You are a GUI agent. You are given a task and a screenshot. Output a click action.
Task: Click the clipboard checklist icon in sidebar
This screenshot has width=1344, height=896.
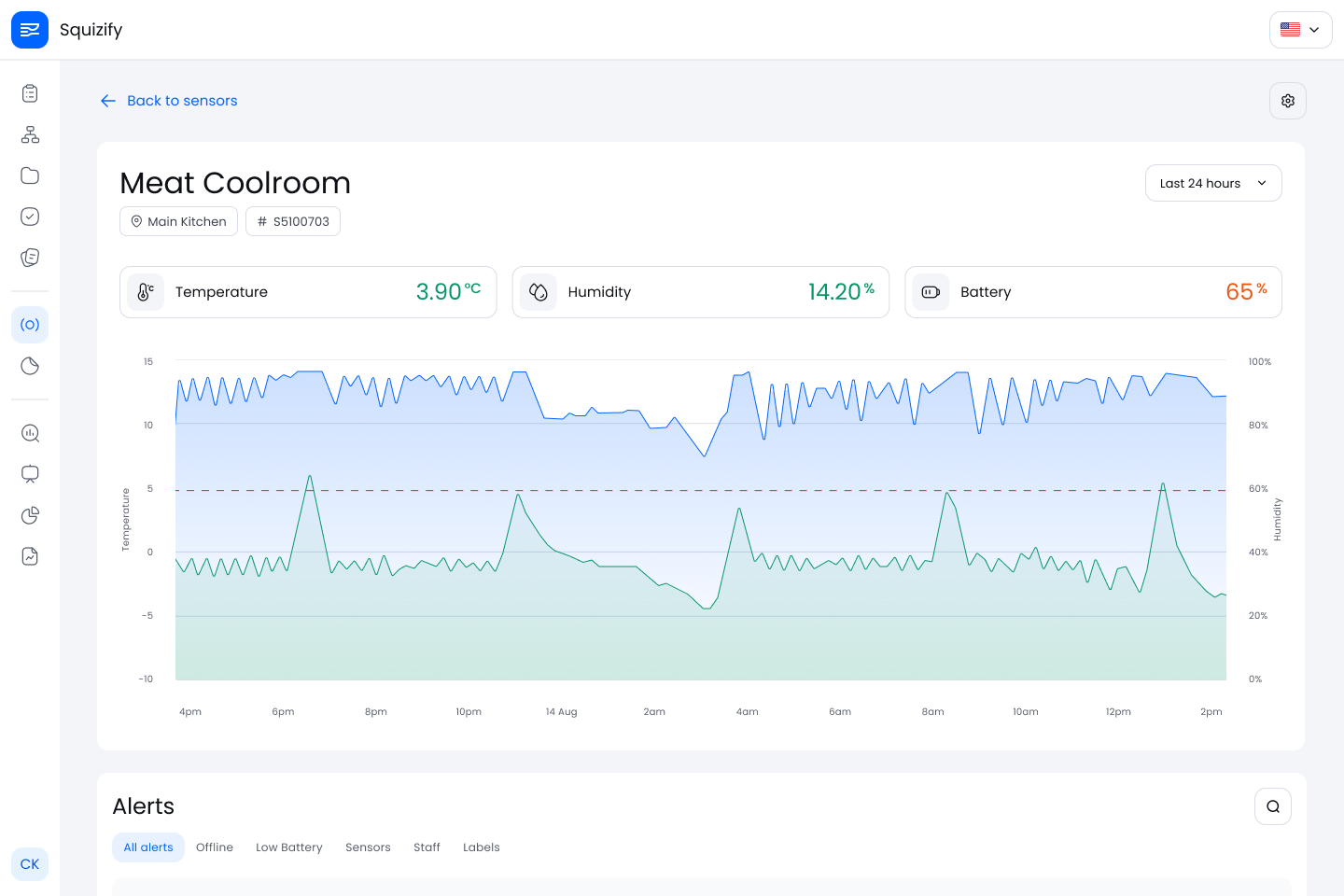pyautogui.click(x=30, y=93)
